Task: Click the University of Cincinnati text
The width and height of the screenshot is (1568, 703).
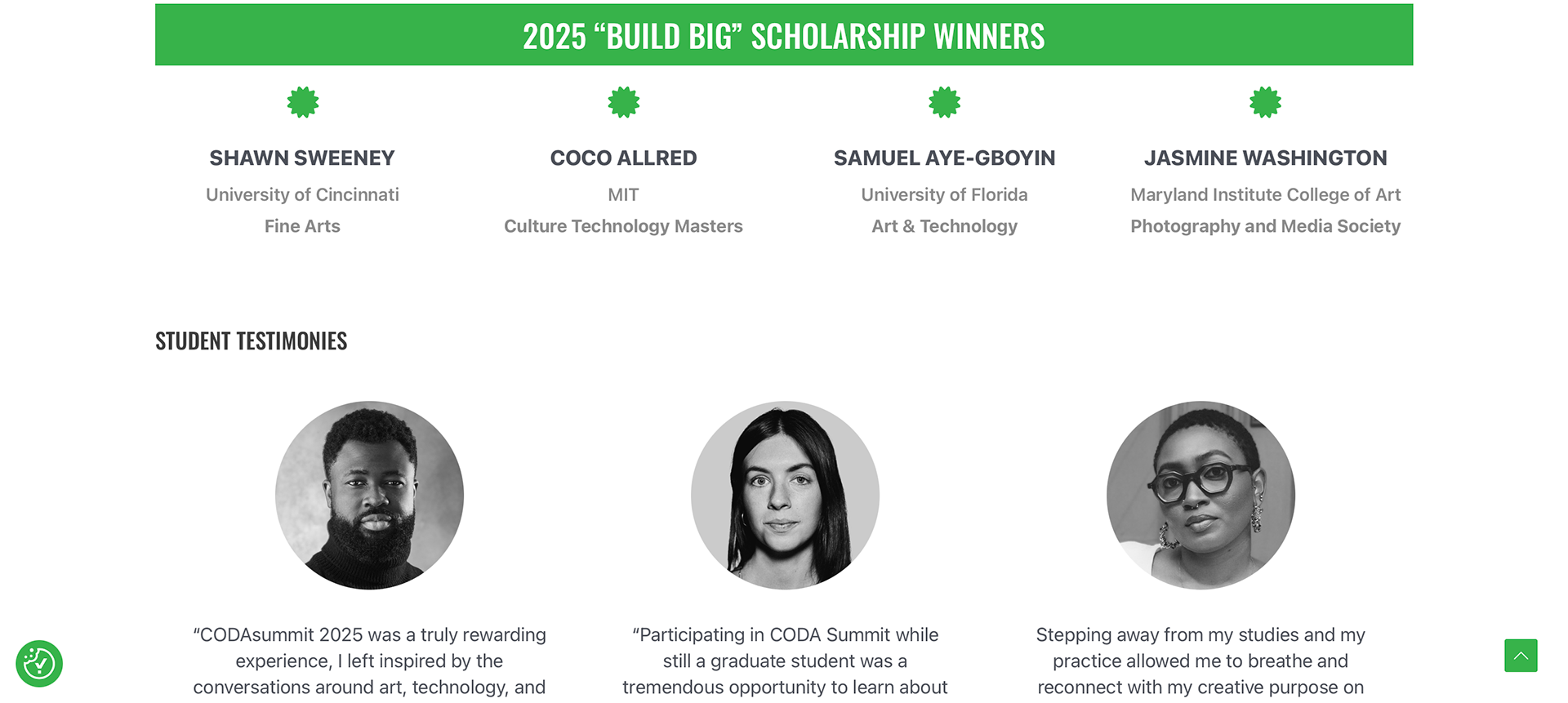Action: (302, 195)
